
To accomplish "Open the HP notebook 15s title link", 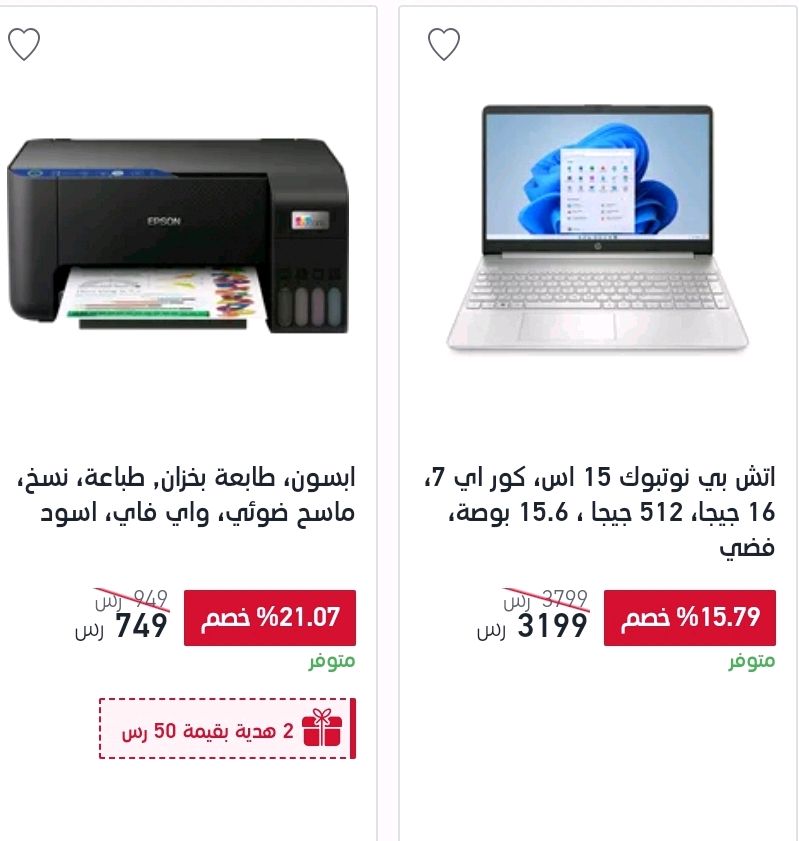I will (x=600, y=512).
